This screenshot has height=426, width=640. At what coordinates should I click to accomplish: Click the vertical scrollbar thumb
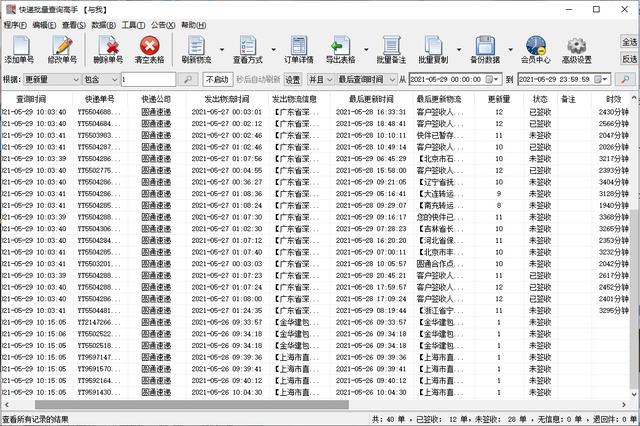point(634,299)
